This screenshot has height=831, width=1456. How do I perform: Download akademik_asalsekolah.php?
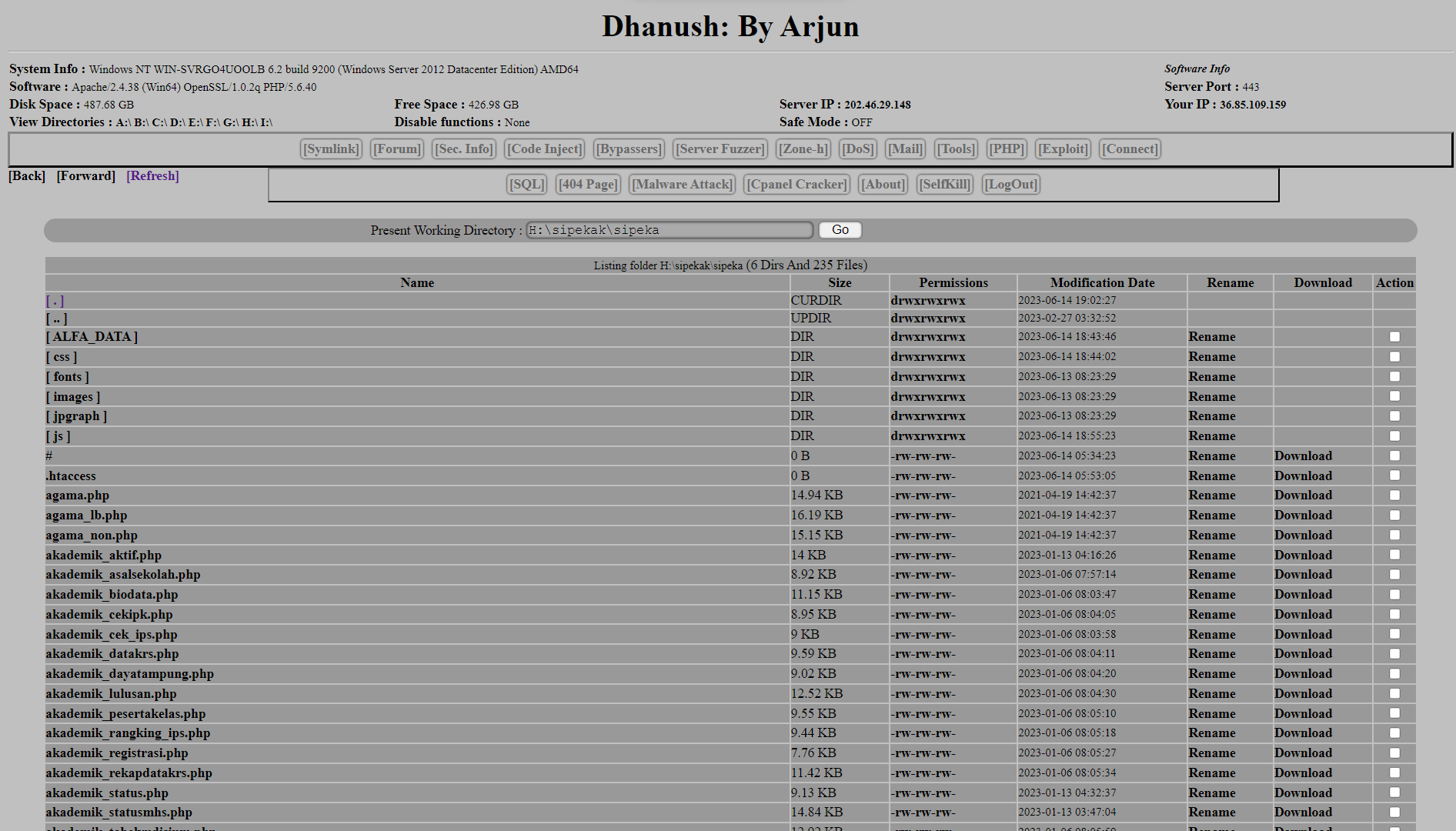1303,575
